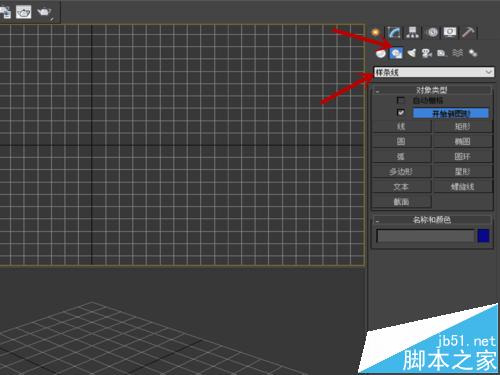Viewport: 500px width, 375px height.
Task: Switch to the Create panel star tab
Action: coord(376,32)
